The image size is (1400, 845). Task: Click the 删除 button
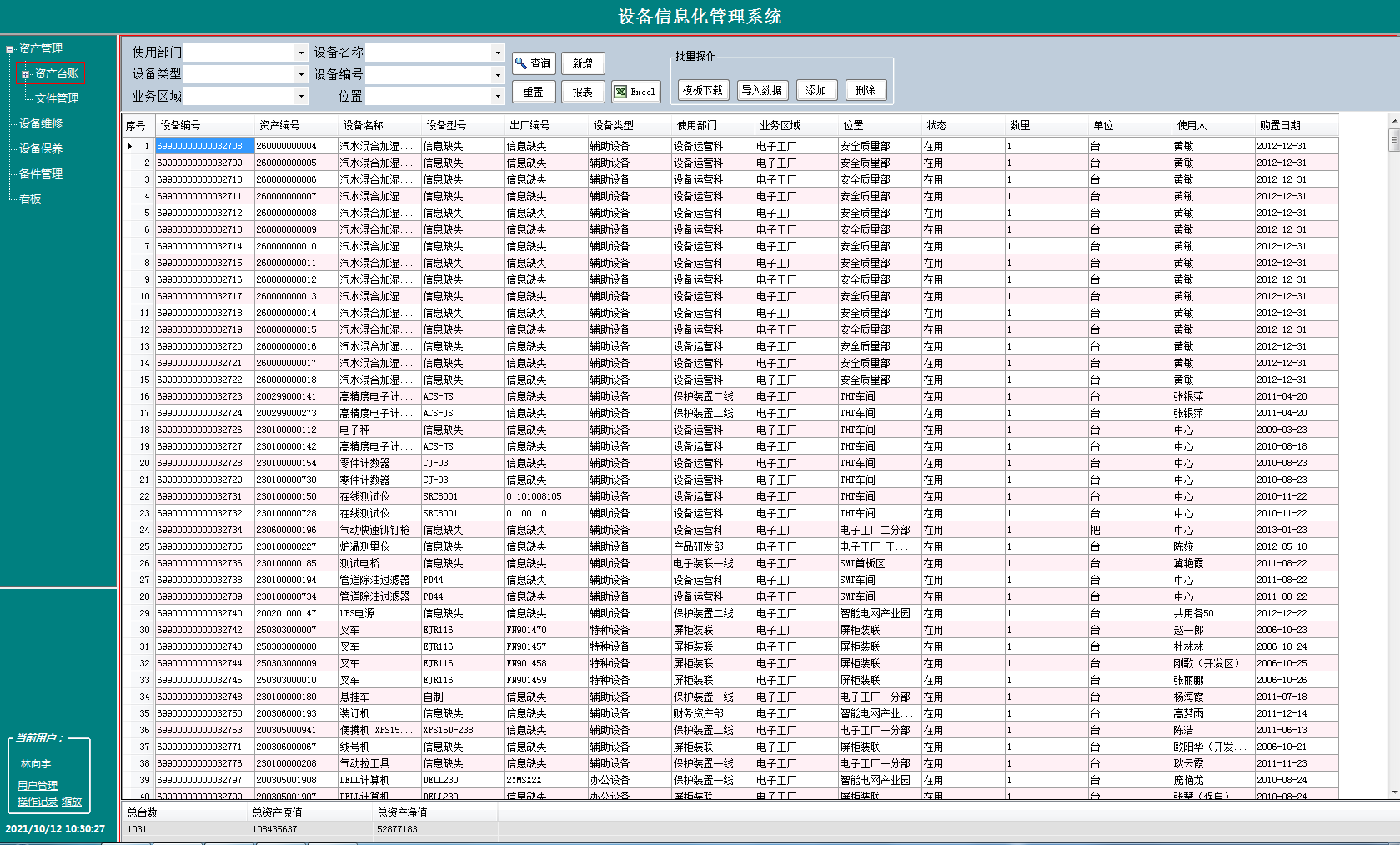click(866, 89)
